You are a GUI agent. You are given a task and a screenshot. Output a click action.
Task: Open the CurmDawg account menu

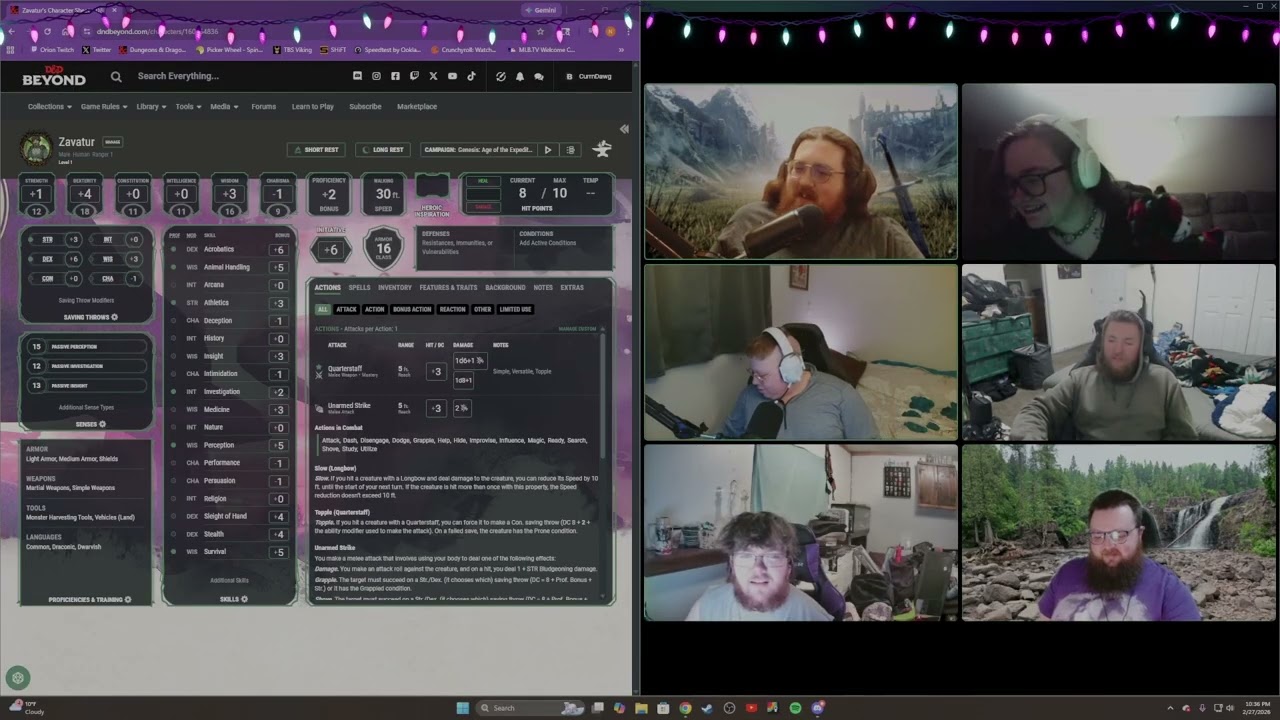click(589, 76)
